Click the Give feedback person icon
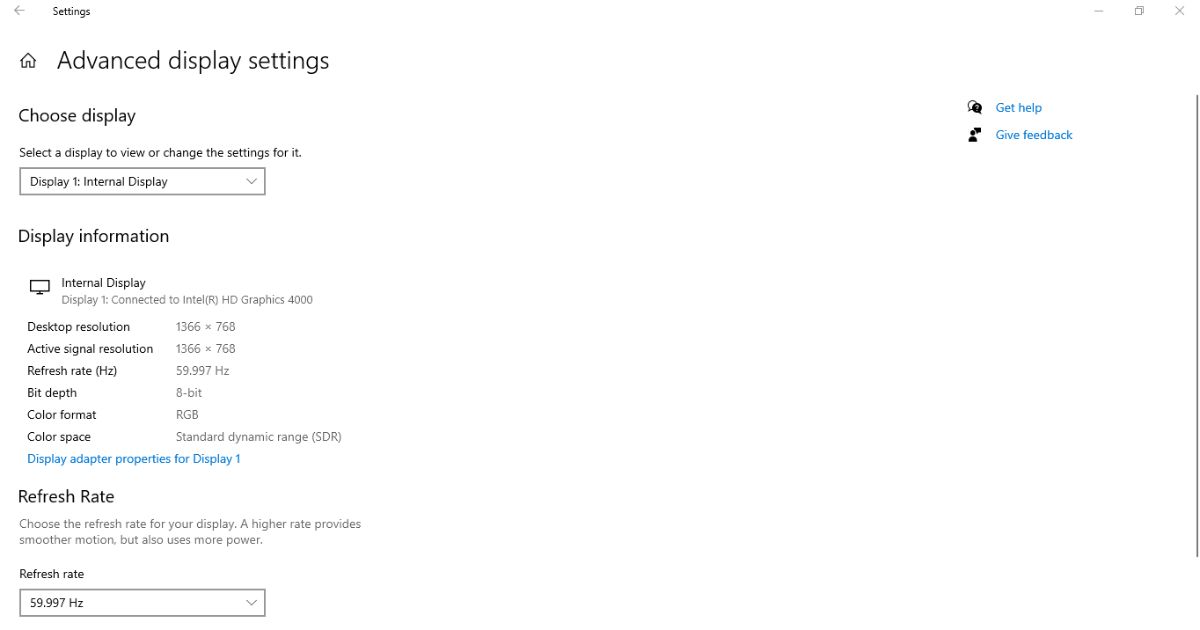 (x=975, y=135)
